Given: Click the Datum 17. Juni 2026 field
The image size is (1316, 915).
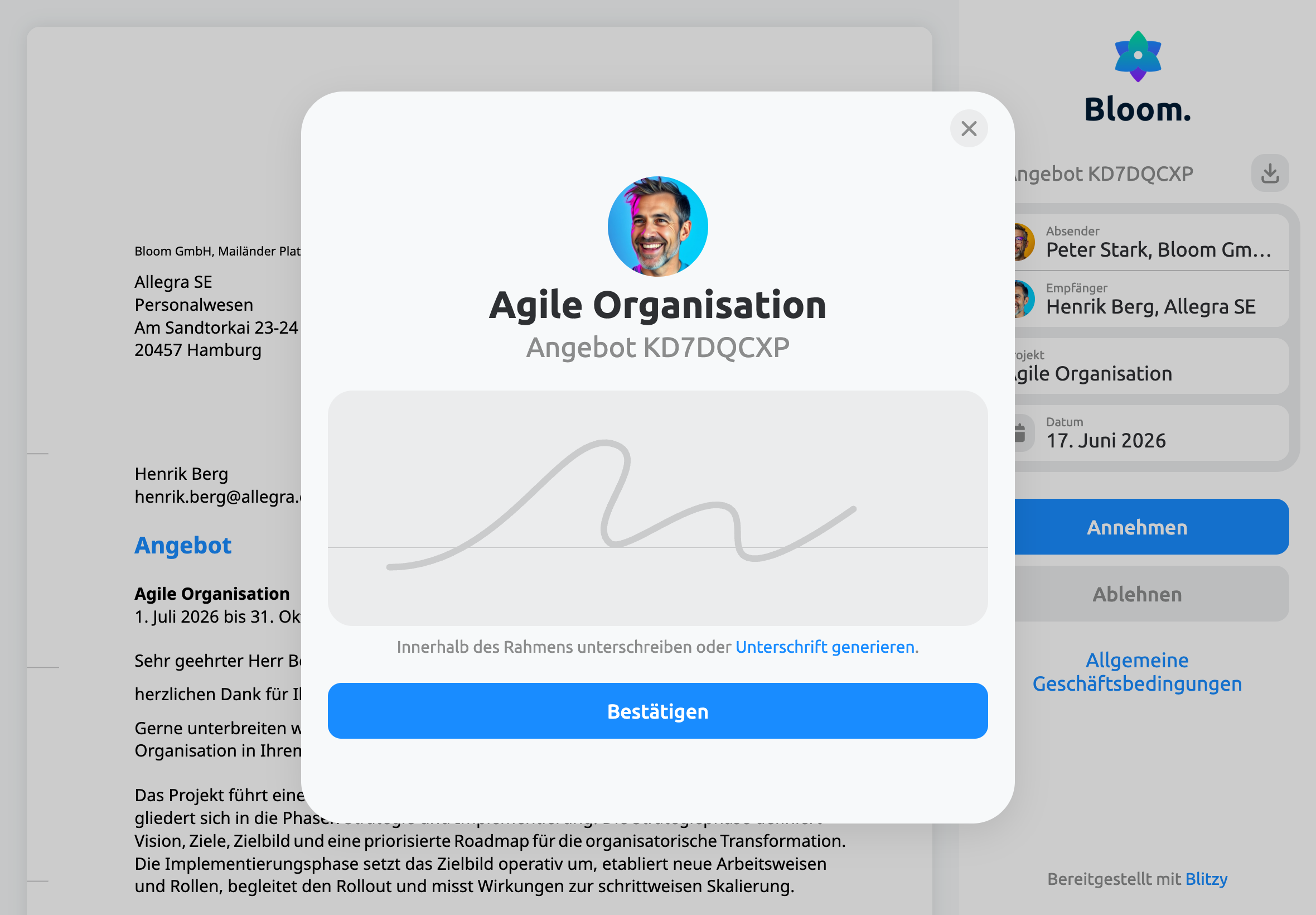Looking at the screenshot, I should click(x=1150, y=433).
